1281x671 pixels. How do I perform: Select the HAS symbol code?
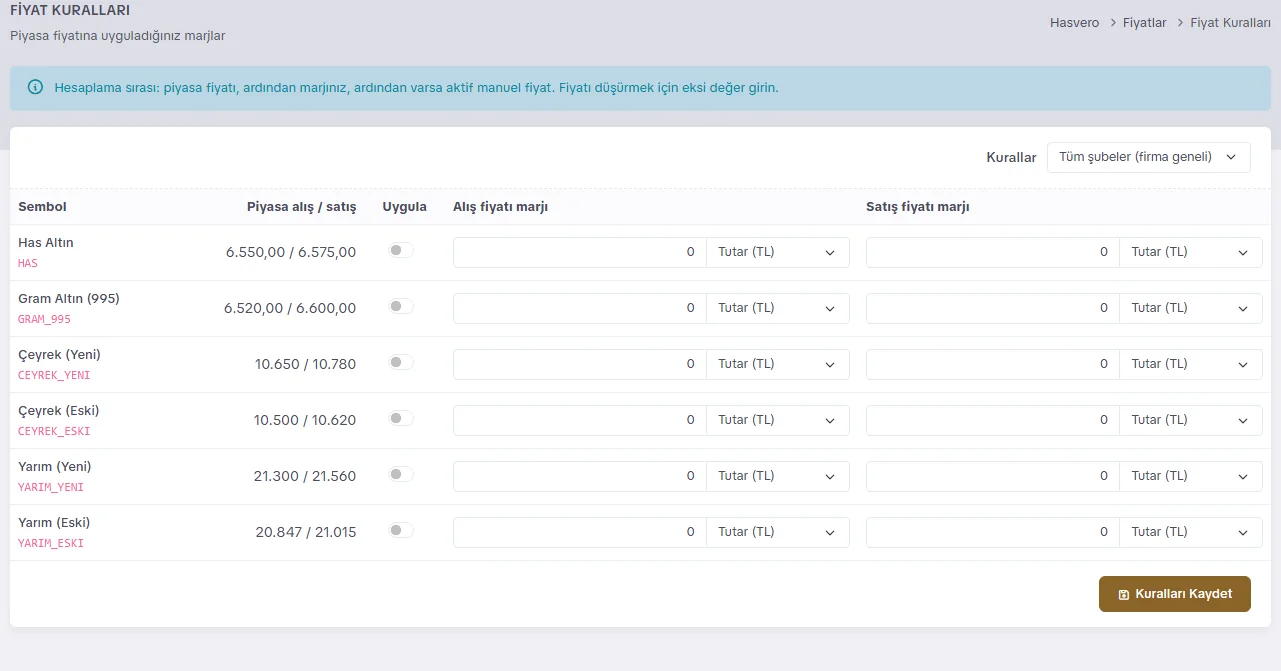pyautogui.click(x=28, y=264)
